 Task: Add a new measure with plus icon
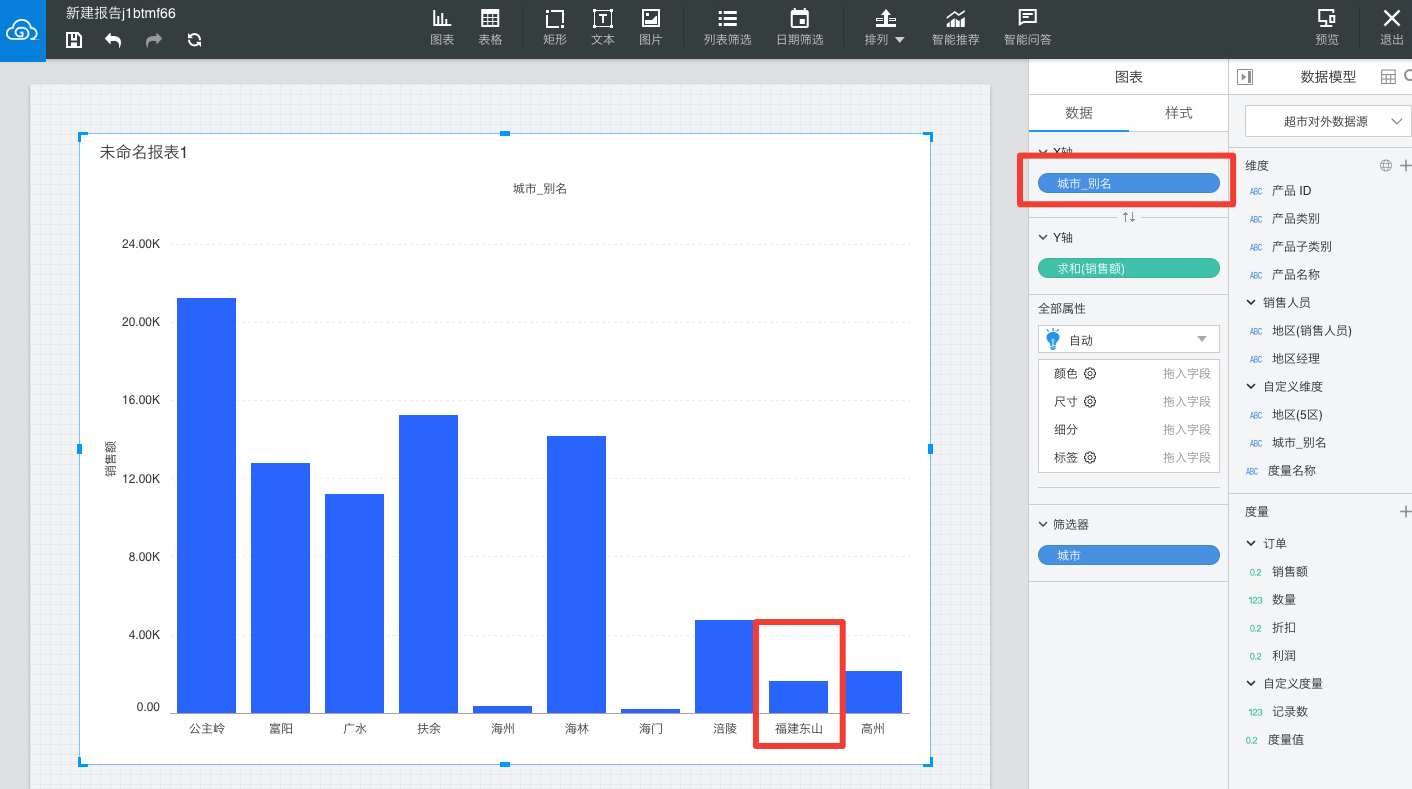[x=1405, y=511]
